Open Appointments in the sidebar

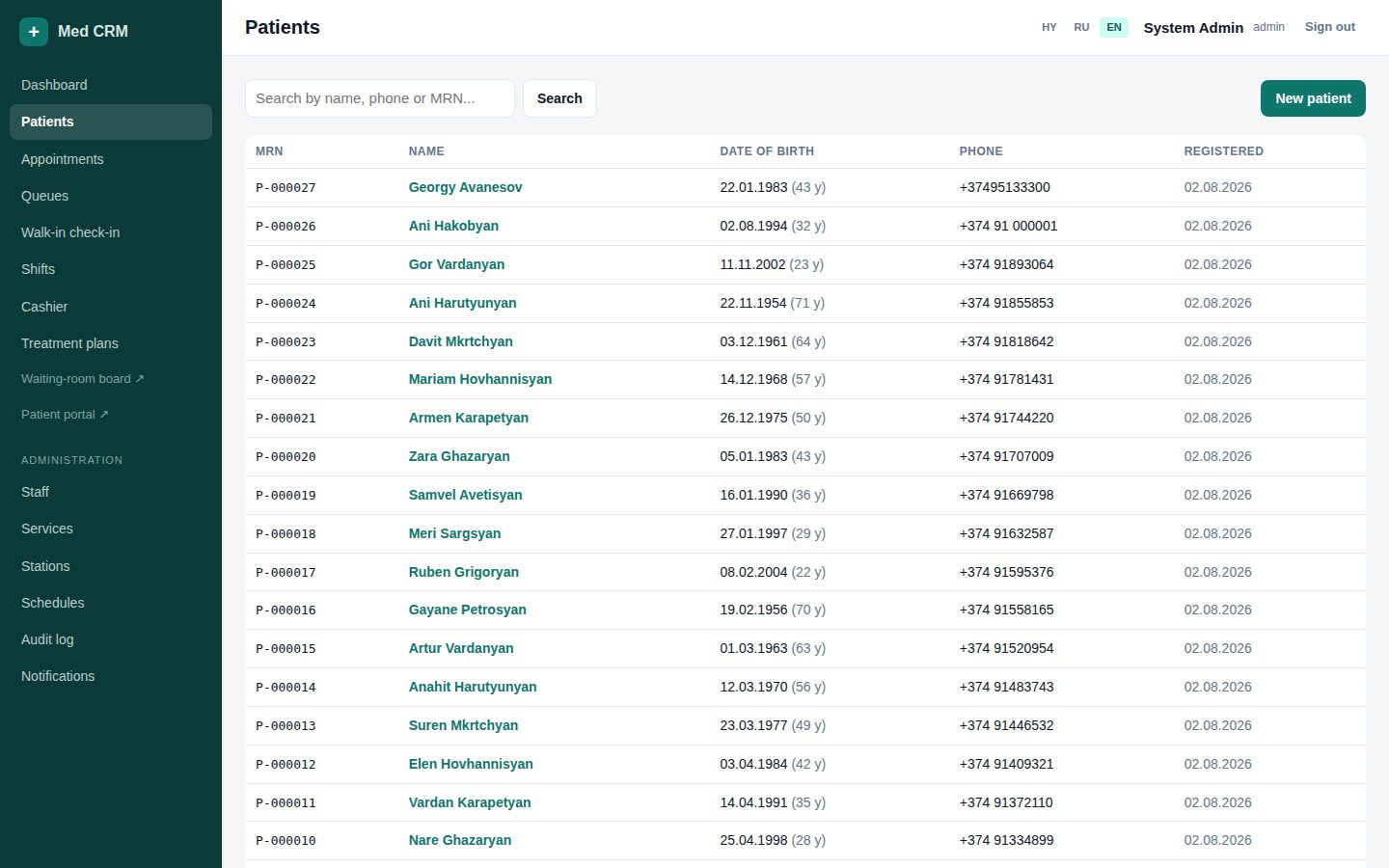pos(111,159)
